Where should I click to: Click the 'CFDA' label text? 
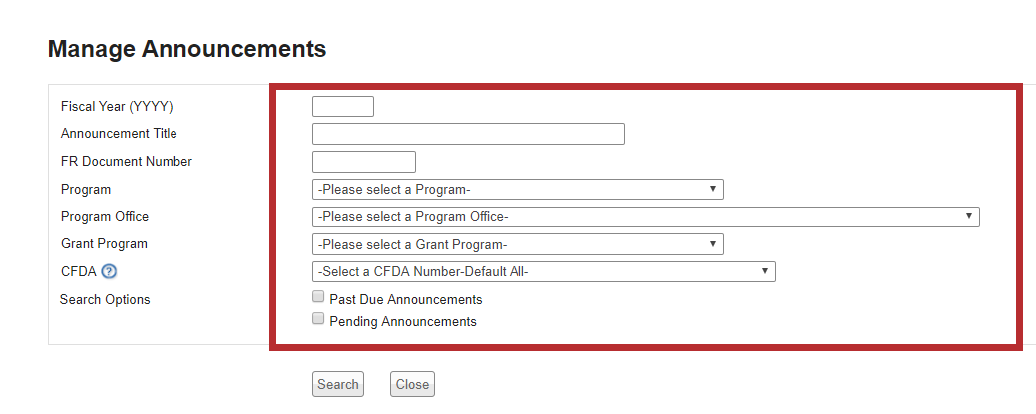pyautogui.click(x=78, y=271)
